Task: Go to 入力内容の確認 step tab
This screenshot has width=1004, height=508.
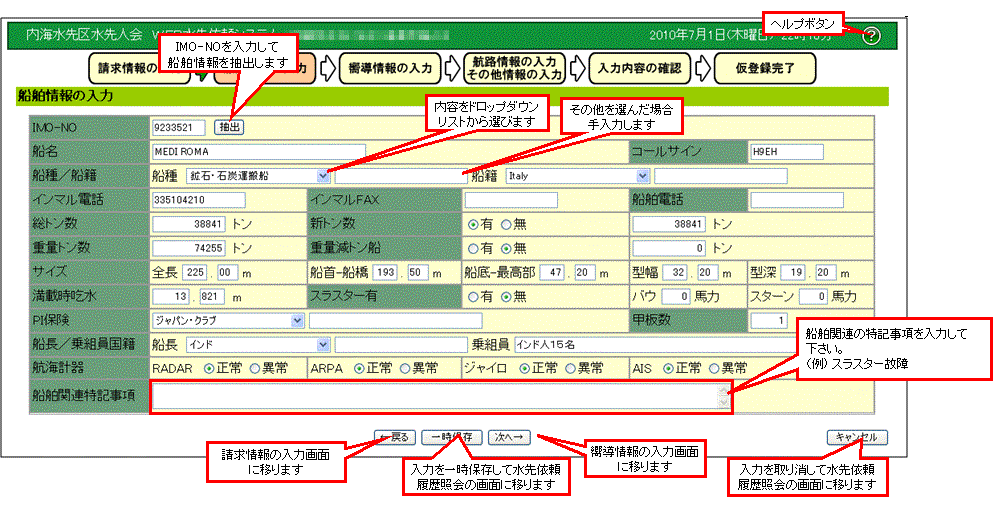Action: [x=638, y=68]
